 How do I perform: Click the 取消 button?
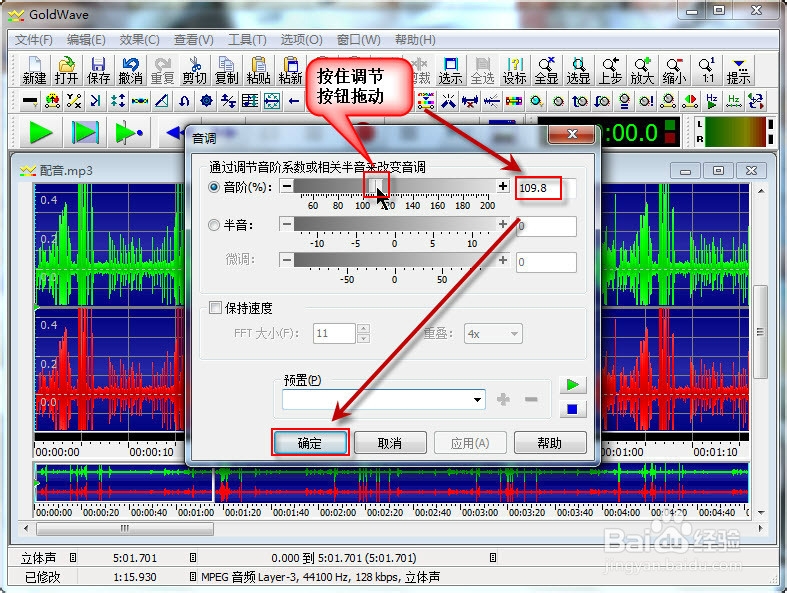pyautogui.click(x=390, y=443)
